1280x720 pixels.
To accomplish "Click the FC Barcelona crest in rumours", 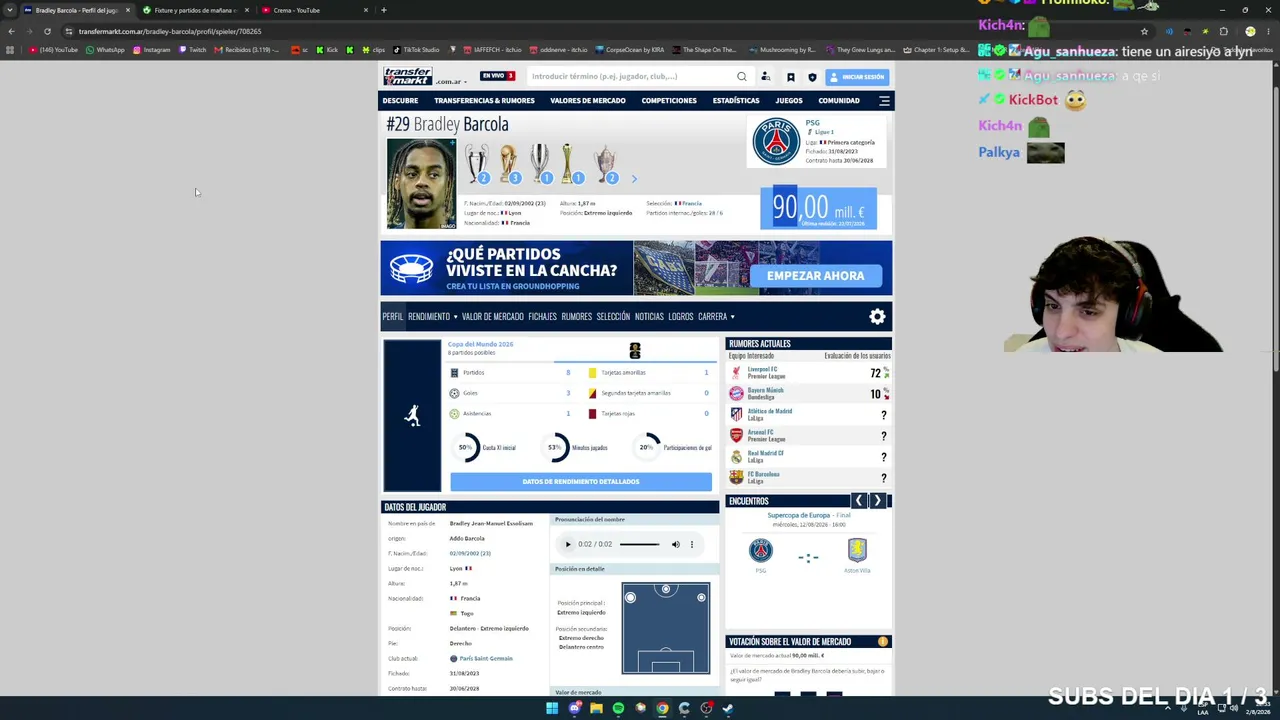I will [x=737, y=478].
